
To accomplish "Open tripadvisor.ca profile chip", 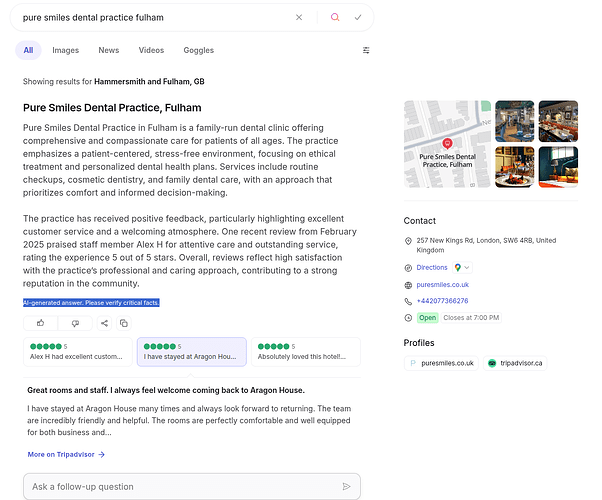I will [515, 363].
